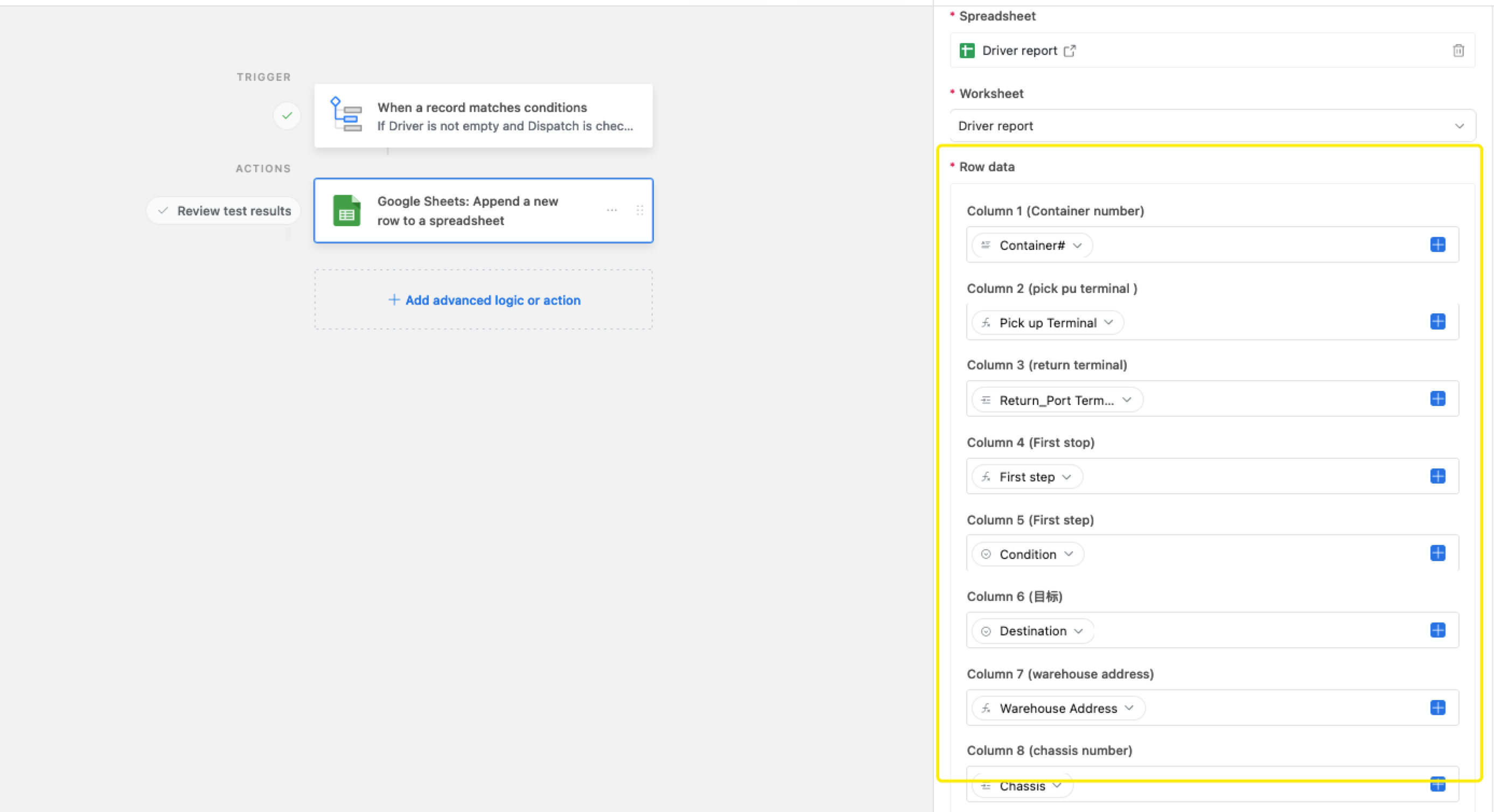The width and height of the screenshot is (1494, 812).
Task: Click Review test results button
Action: point(224,211)
